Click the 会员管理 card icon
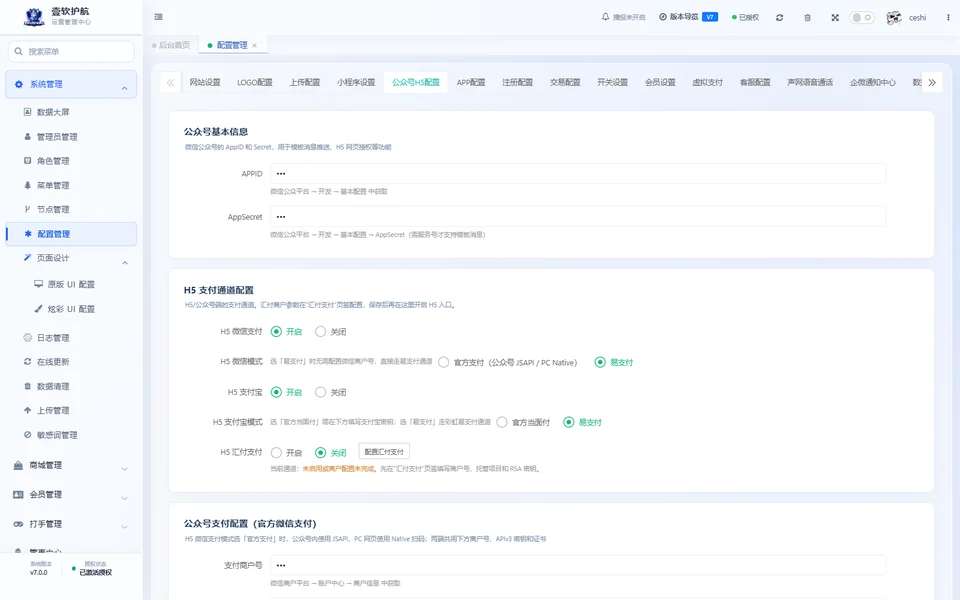Screen dimensions: 960x600 pyautogui.click(x=18, y=495)
